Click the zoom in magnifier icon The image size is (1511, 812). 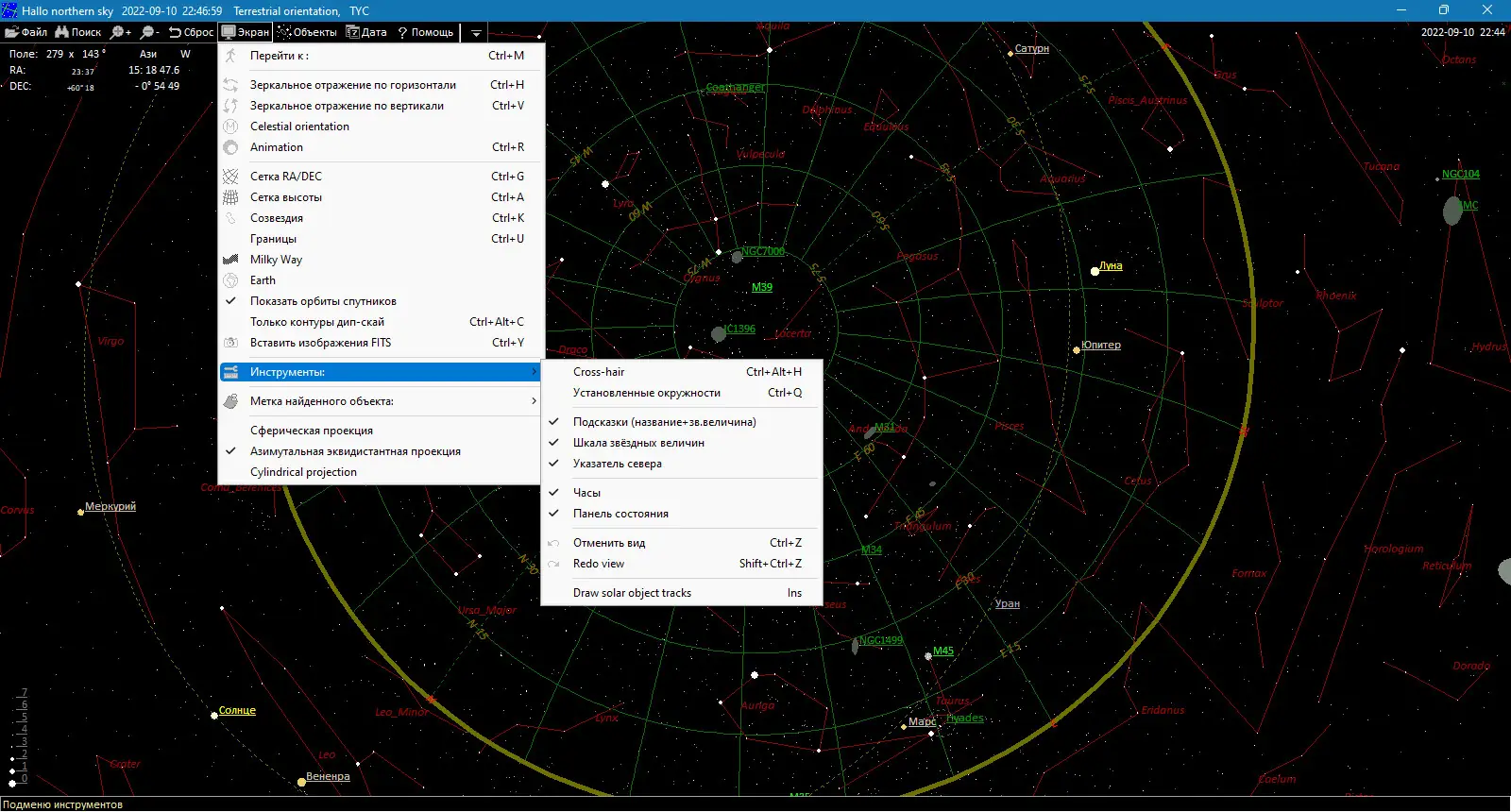pyautogui.click(x=121, y=32)
